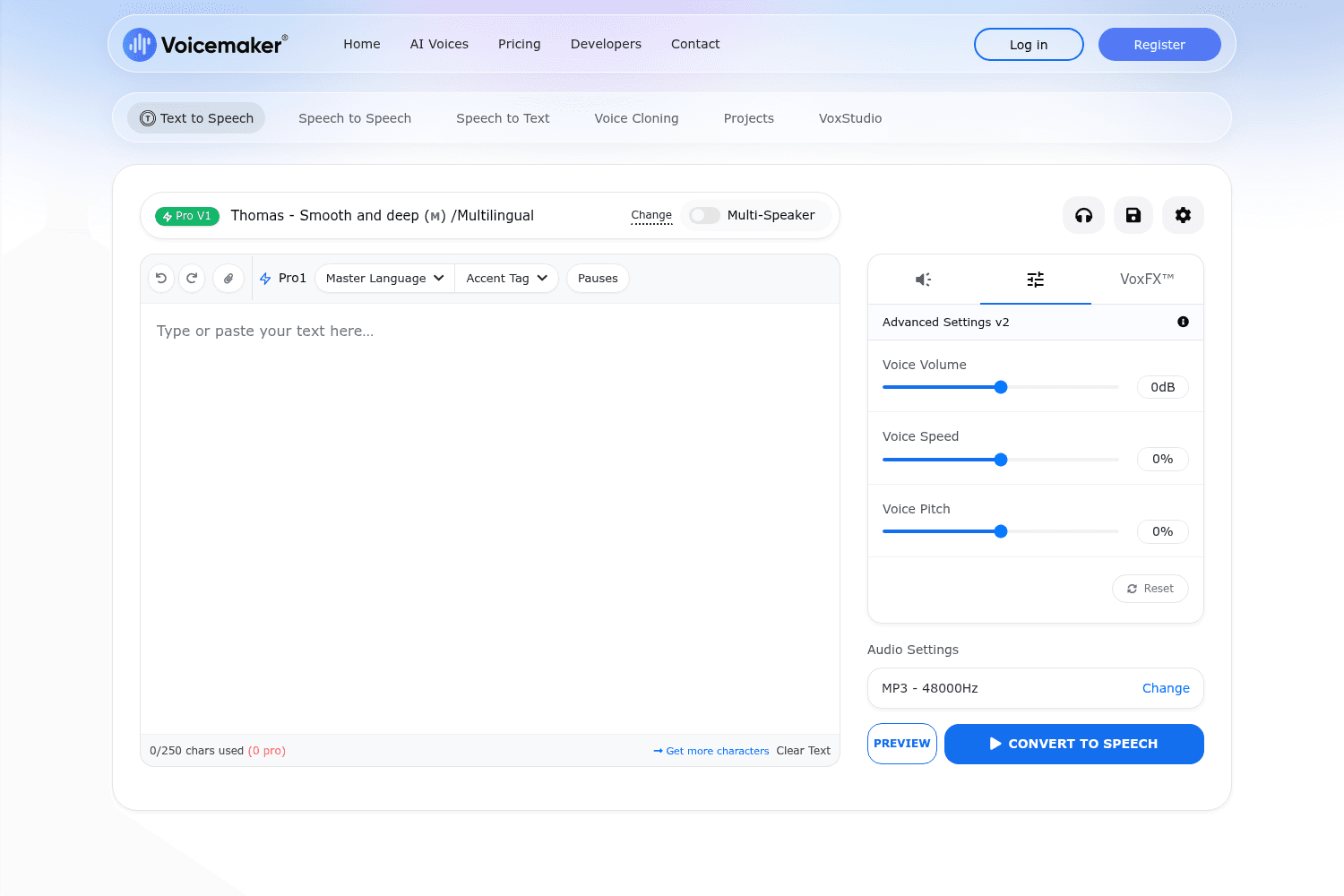Viewport: 1344px width, 896px height.
Task: Click the Voice Speed slider handle
Action: pyautogui.click(x=1001, y=460)
